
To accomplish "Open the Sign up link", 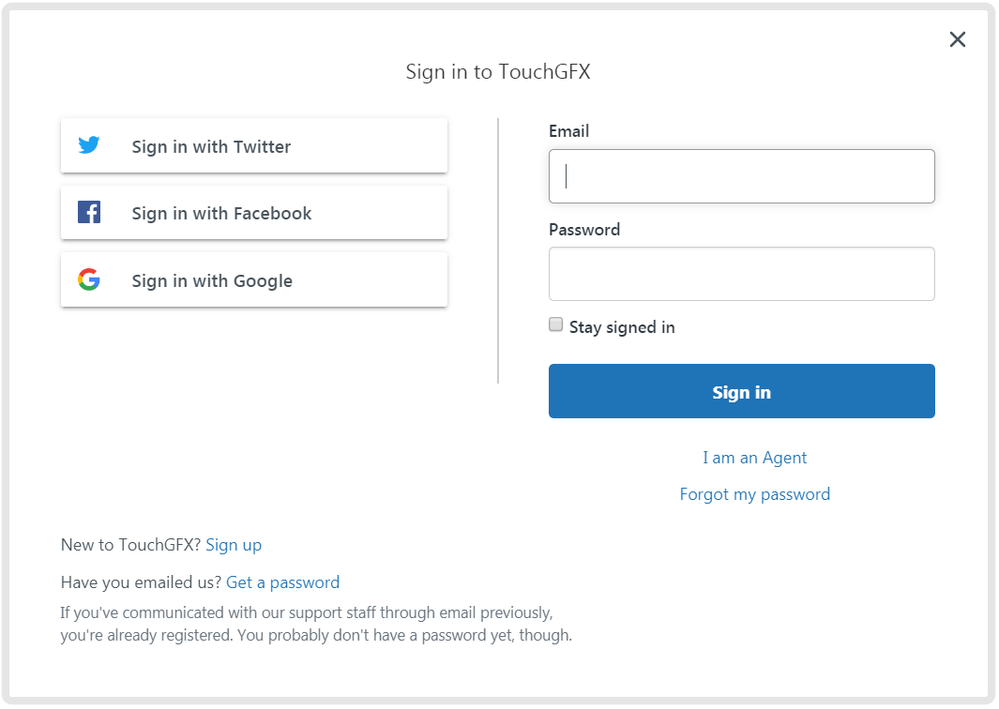I will (233, 546).
